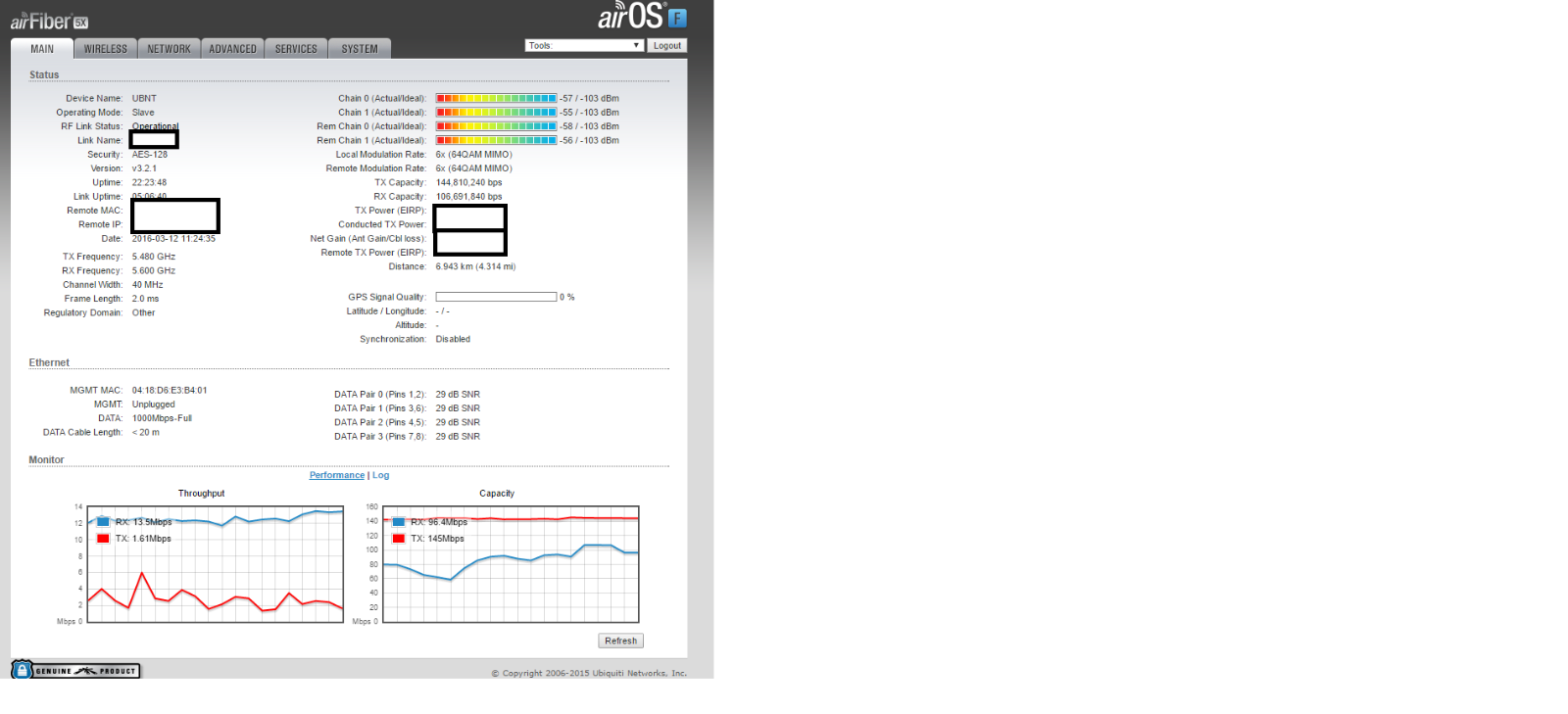Viewport: 1568px width, 714px height.
Task: Click the airOS logo
Action: pos(642,16)
